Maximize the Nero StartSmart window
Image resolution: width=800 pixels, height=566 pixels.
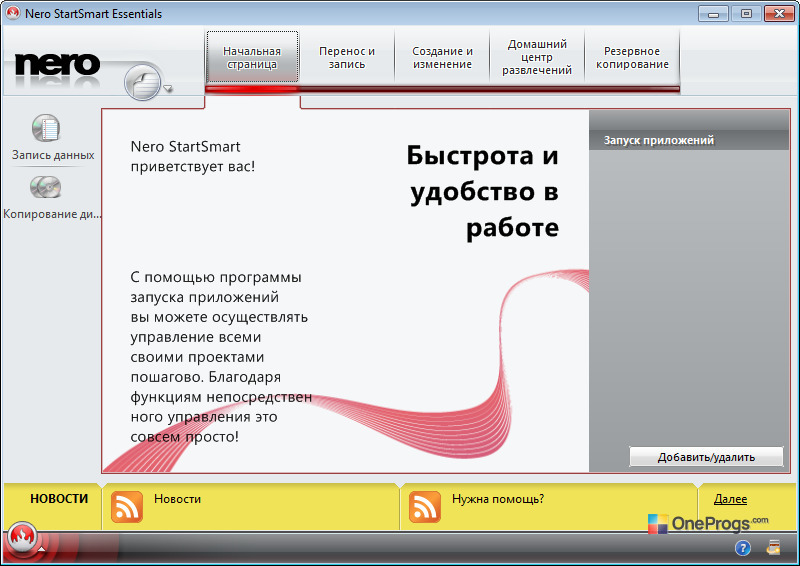[x=746, y=14]
